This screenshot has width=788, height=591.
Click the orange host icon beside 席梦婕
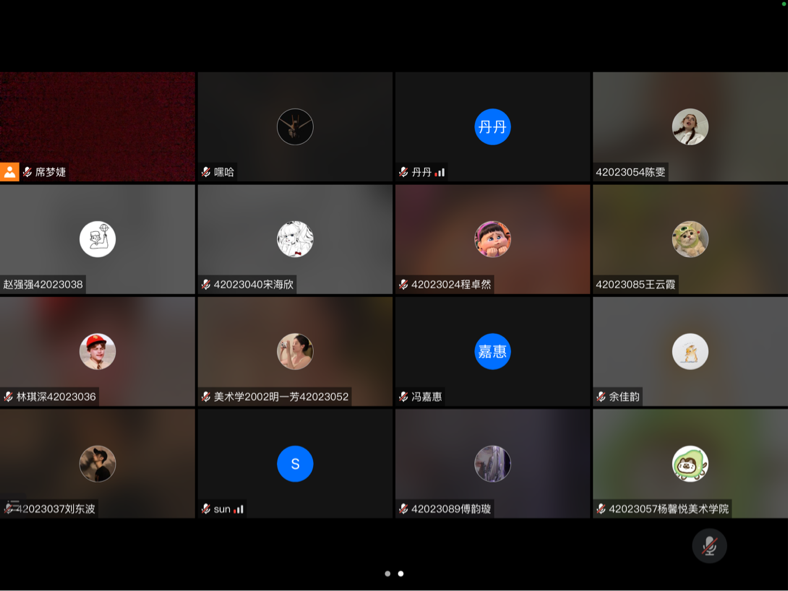tap(10, 172)
